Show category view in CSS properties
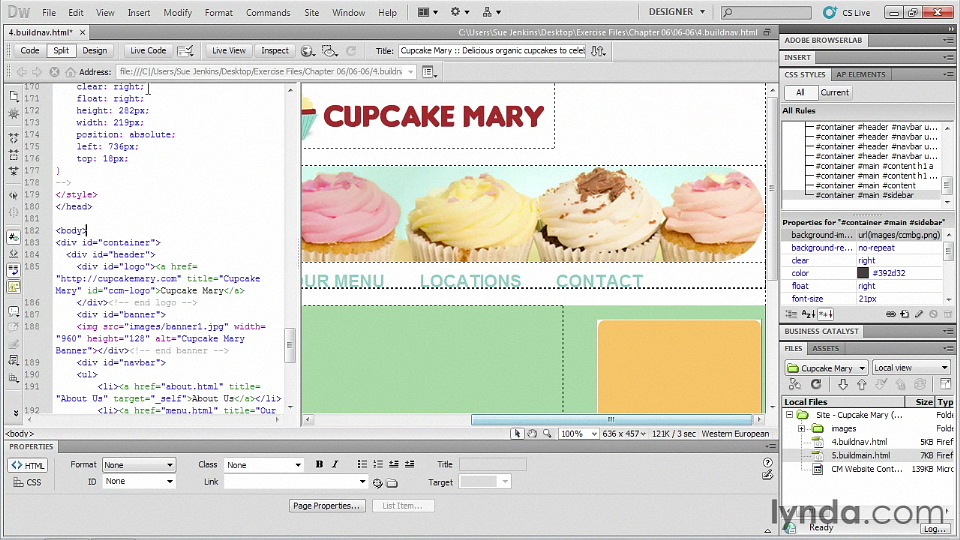The image size is (960, 540). (x=791, y=314)
